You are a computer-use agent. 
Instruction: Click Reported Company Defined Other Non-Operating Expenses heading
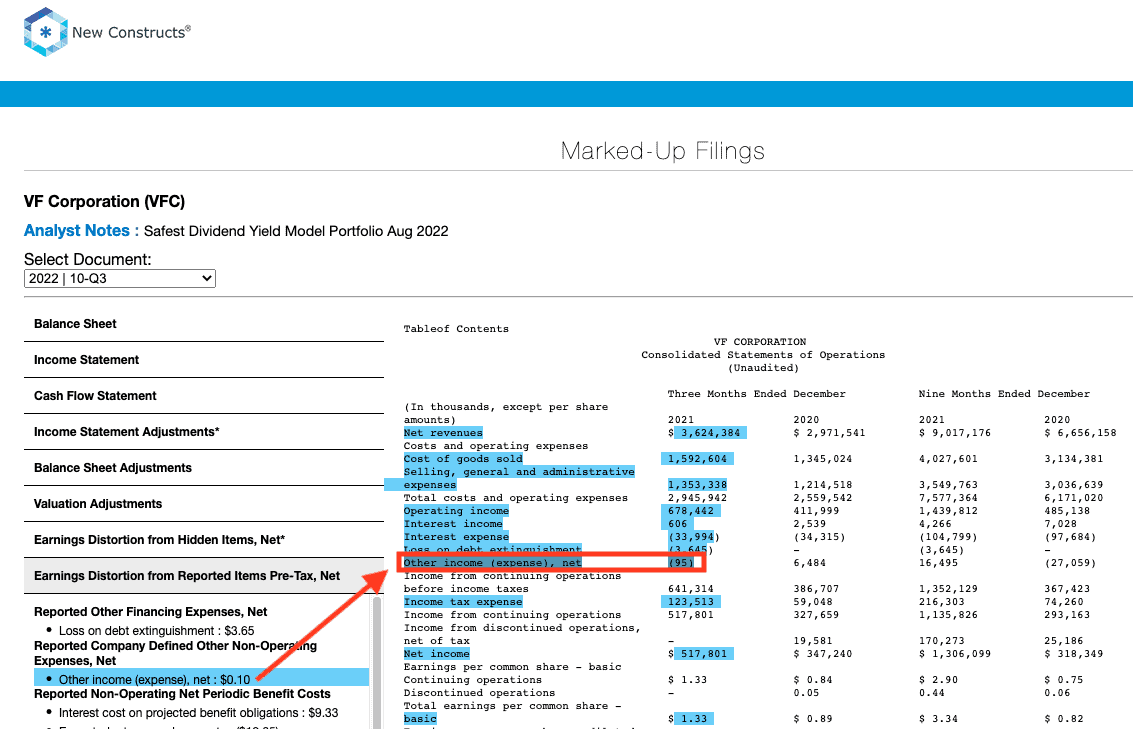click(176, 653)
